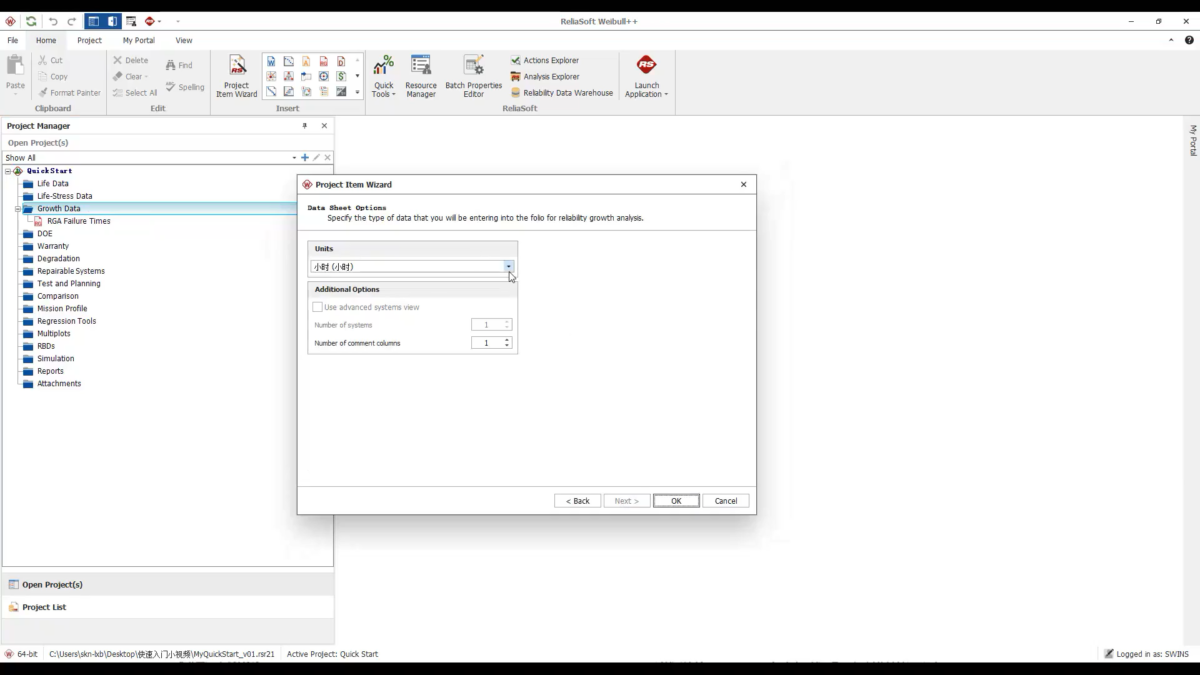Open Actions Explorer
This screenshot has width=1200, height=675.
[x=545, y=60]
